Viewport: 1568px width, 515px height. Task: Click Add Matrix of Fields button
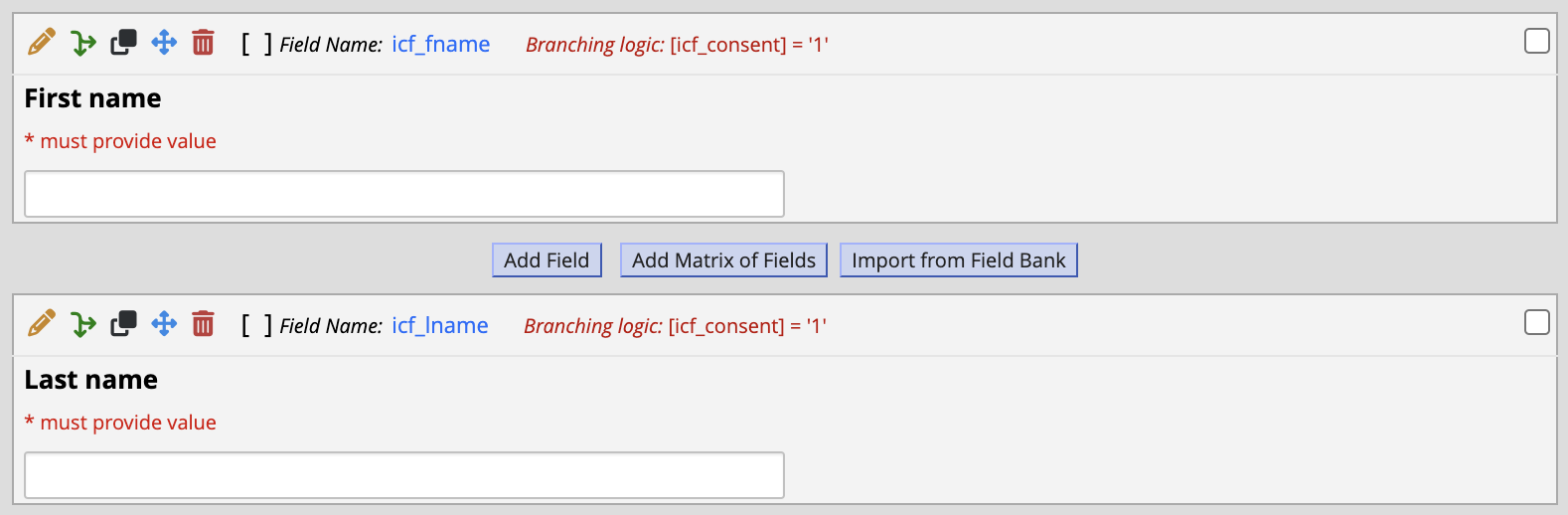pyautogui.click(x=723, y=260)
